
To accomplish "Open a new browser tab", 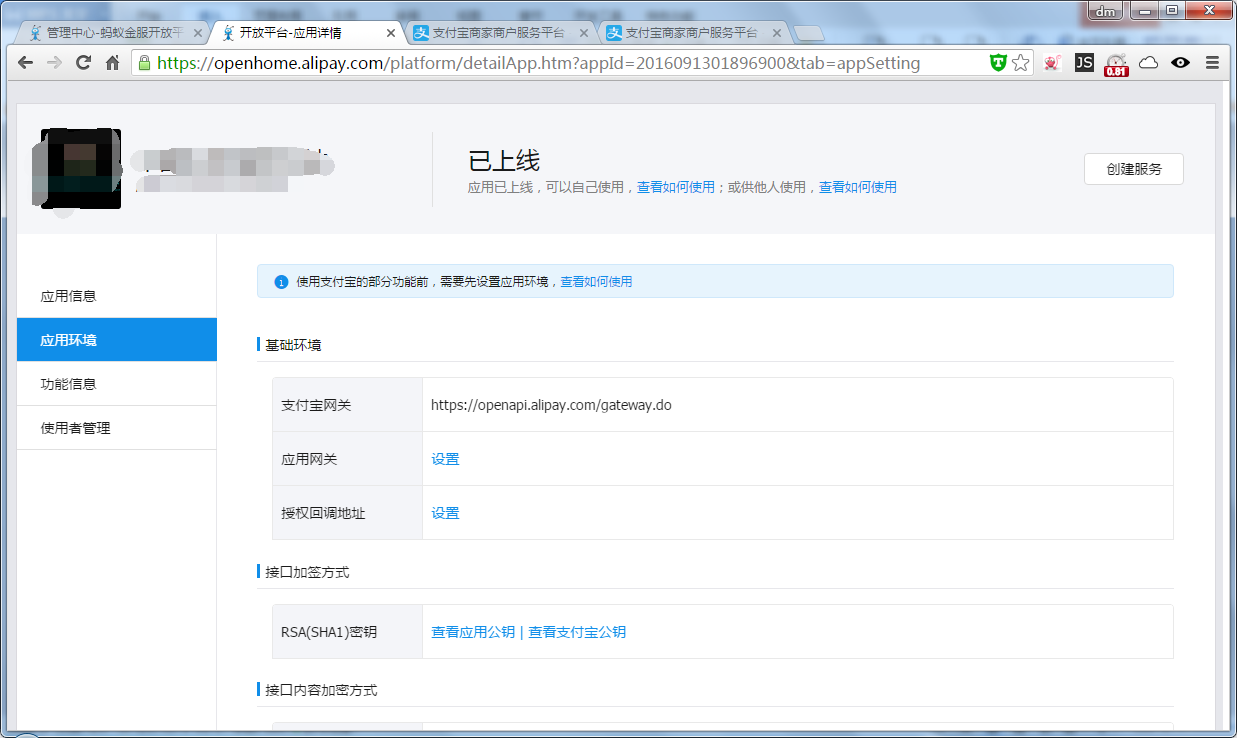I will point(808,34).
